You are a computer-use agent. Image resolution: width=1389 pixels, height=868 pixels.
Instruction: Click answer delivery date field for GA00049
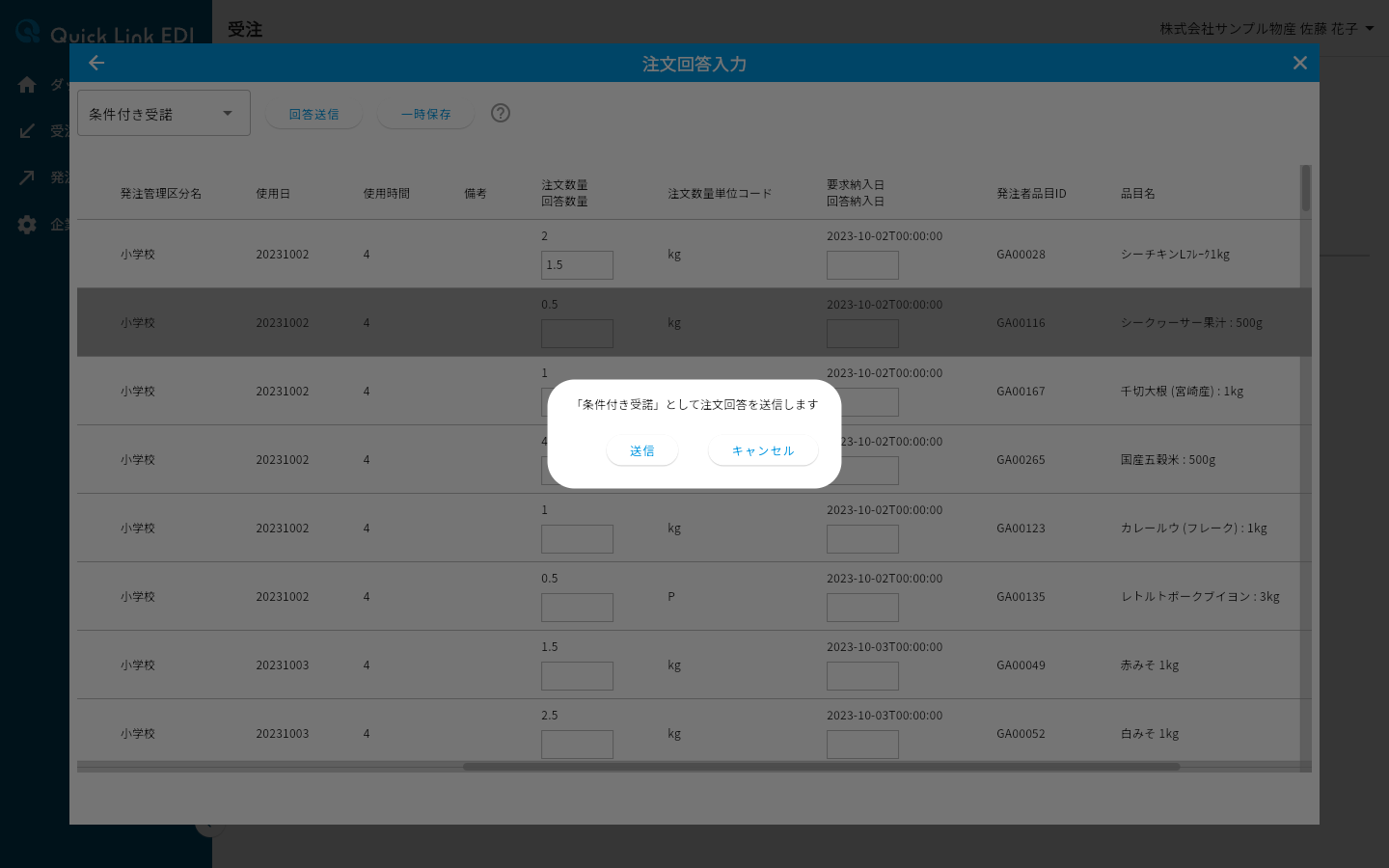862,676
